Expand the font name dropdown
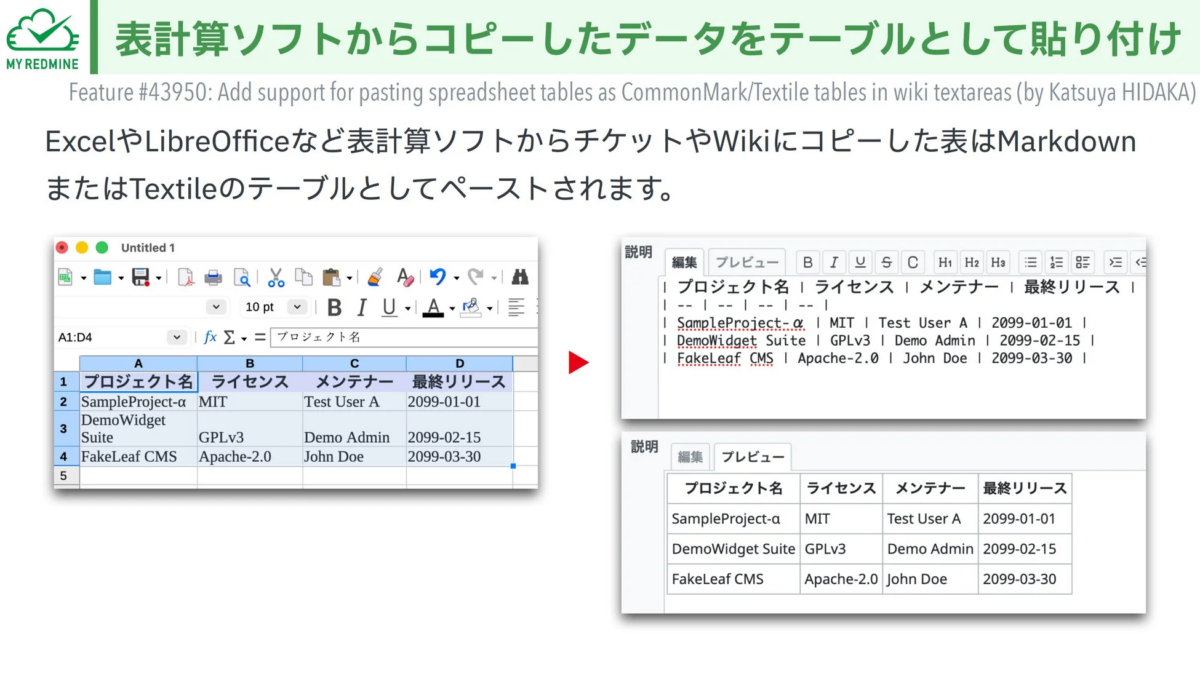The height and width of the screenshot is (674, 1200). [x=216, y=307]
